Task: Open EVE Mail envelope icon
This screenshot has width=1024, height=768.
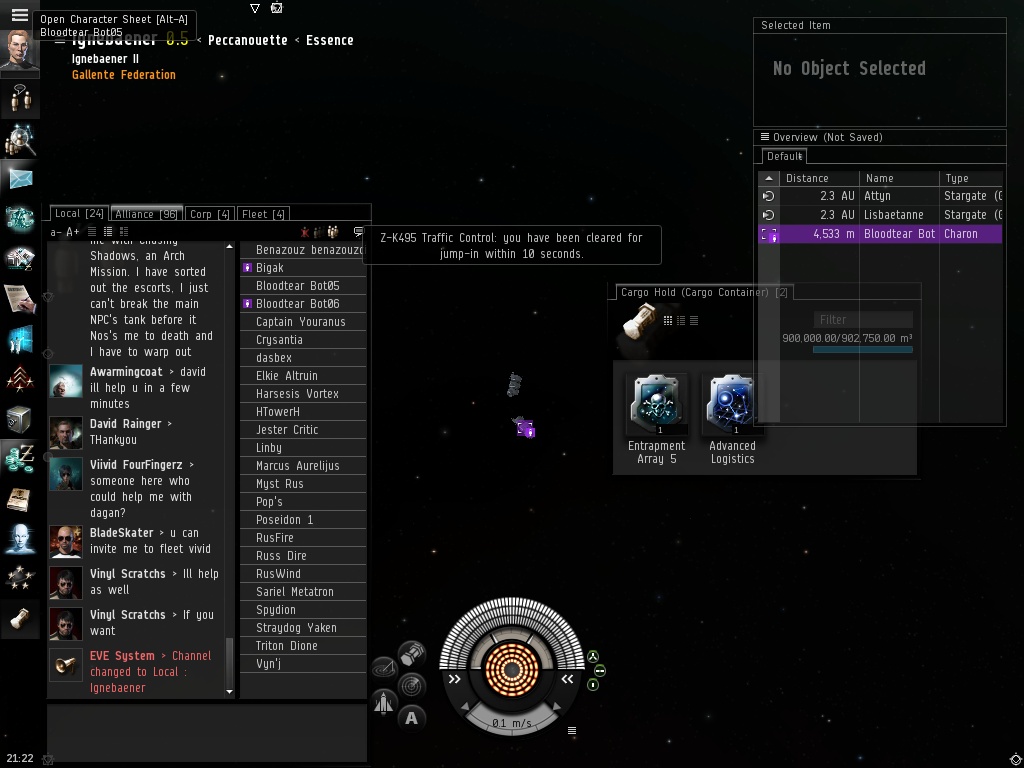Action: pos(20,178)
